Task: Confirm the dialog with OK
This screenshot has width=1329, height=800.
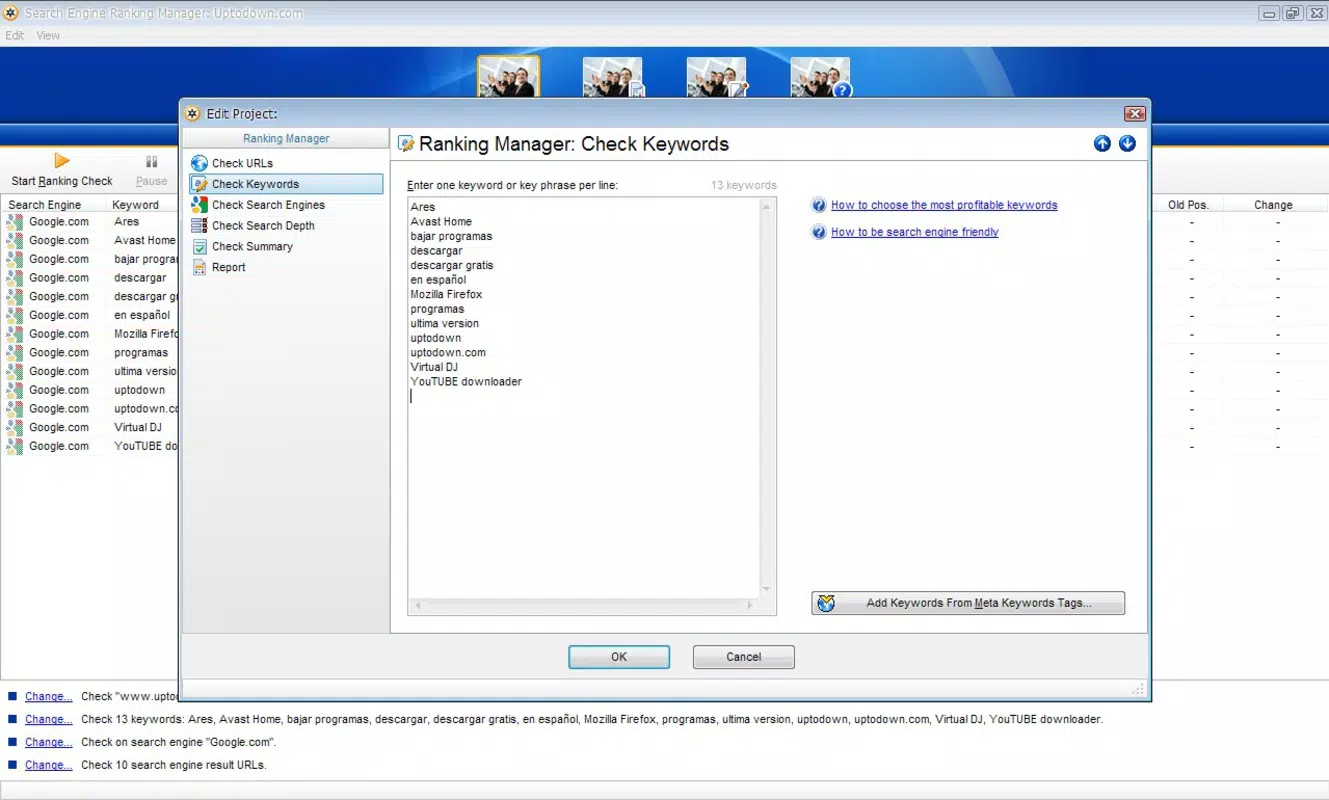Action: pos(619,657)
